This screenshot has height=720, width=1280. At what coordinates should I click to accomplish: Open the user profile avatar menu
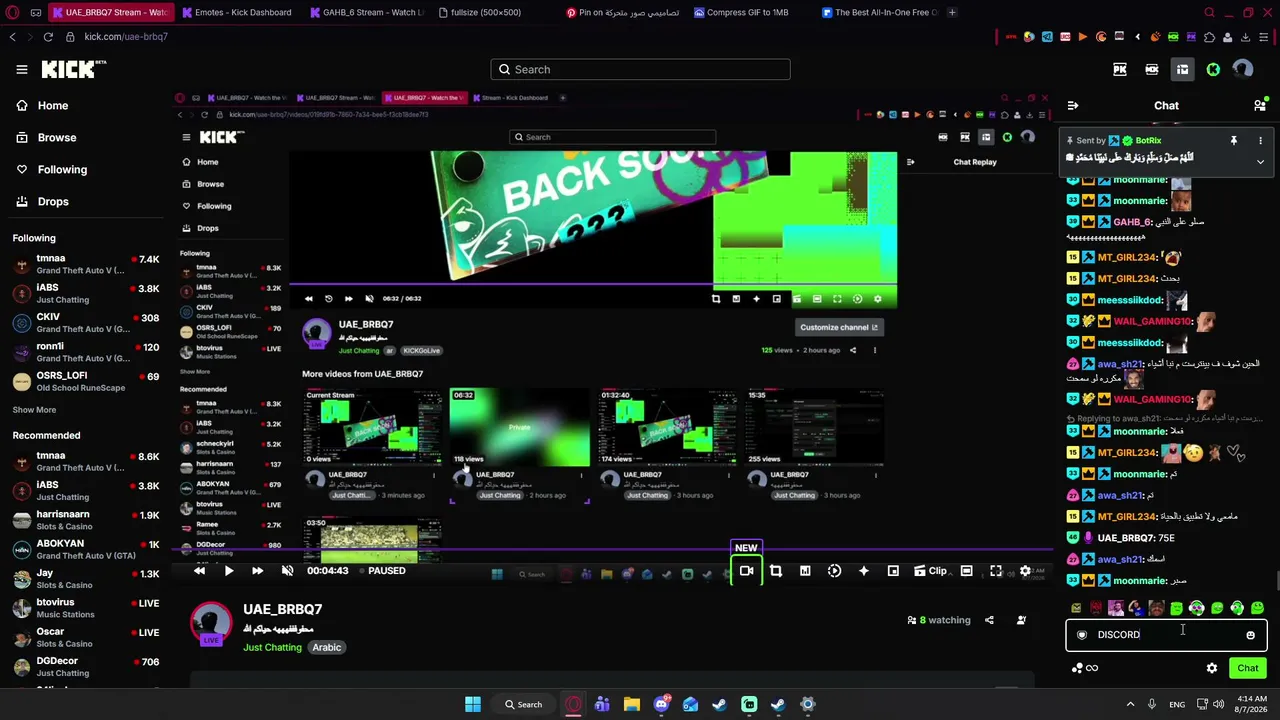click(1243, 69)
